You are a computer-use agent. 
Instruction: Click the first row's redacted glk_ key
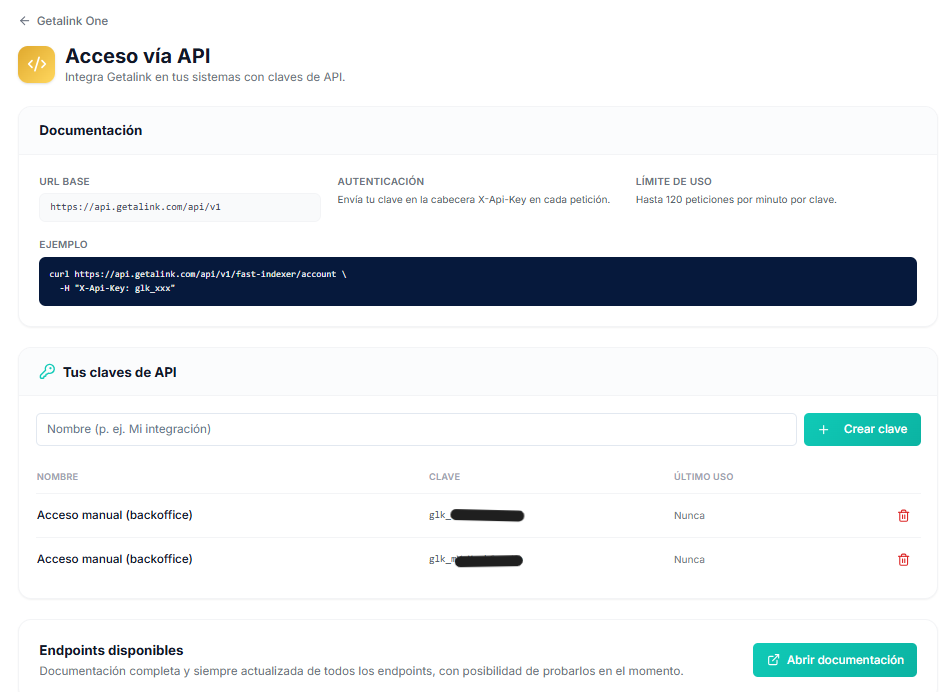click(x=477, y=515)
